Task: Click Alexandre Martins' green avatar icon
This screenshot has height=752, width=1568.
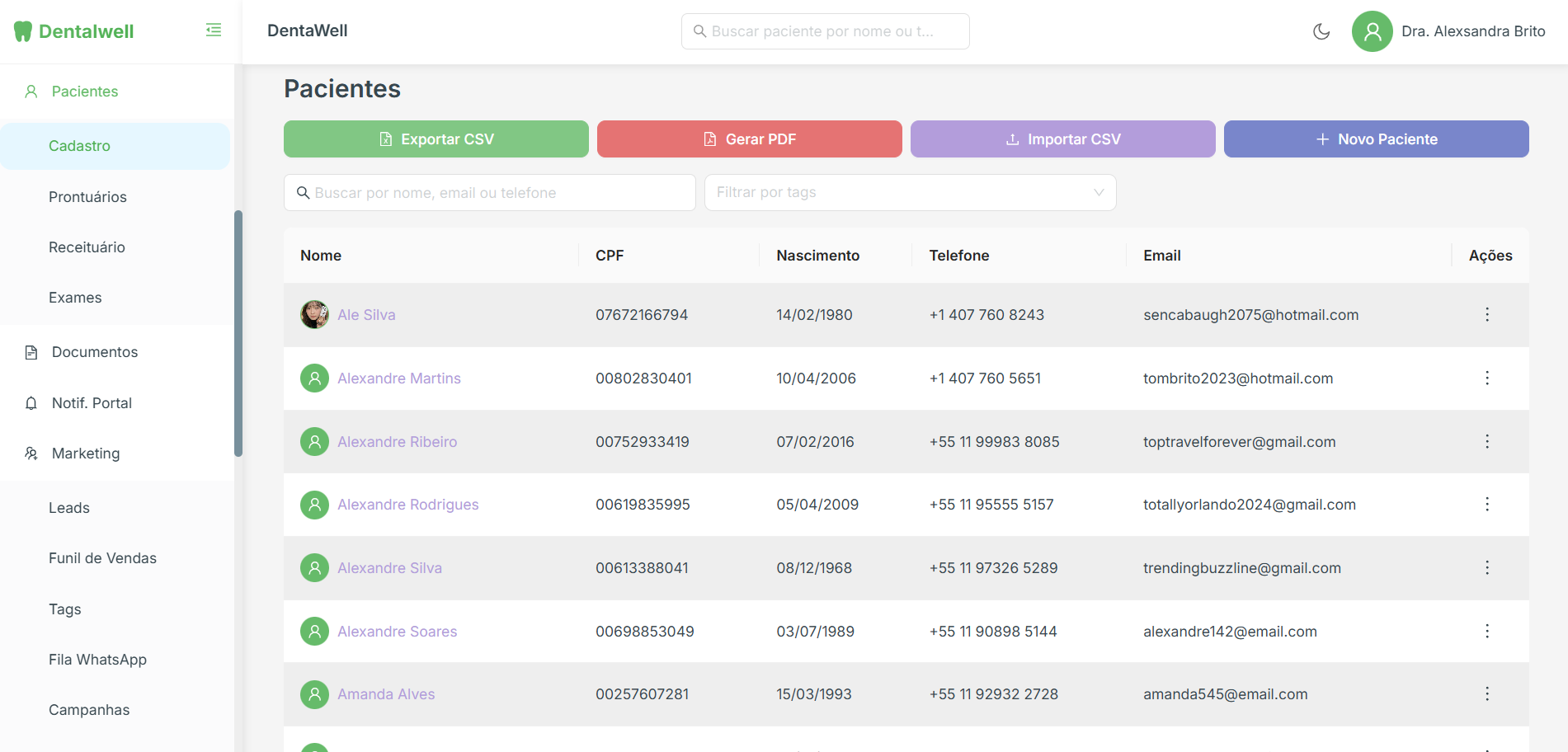Action: coord(314,378)
